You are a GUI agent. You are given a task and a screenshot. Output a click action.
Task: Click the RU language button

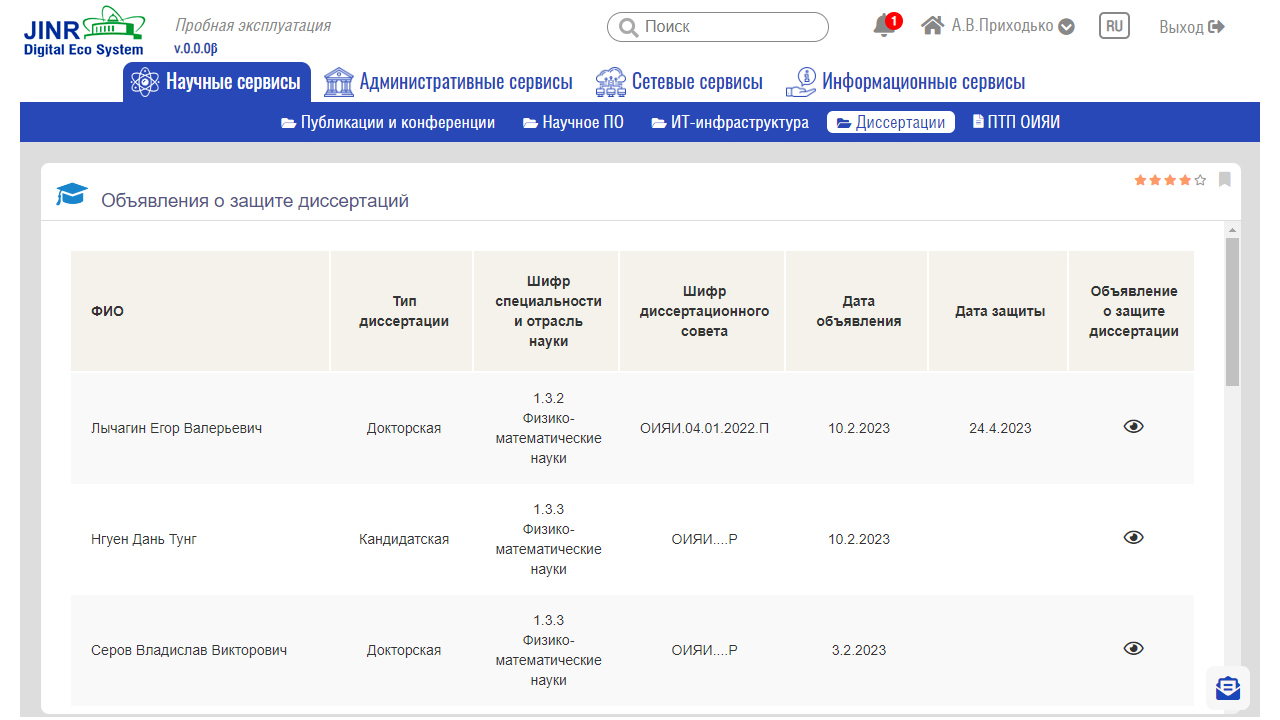1114,26
